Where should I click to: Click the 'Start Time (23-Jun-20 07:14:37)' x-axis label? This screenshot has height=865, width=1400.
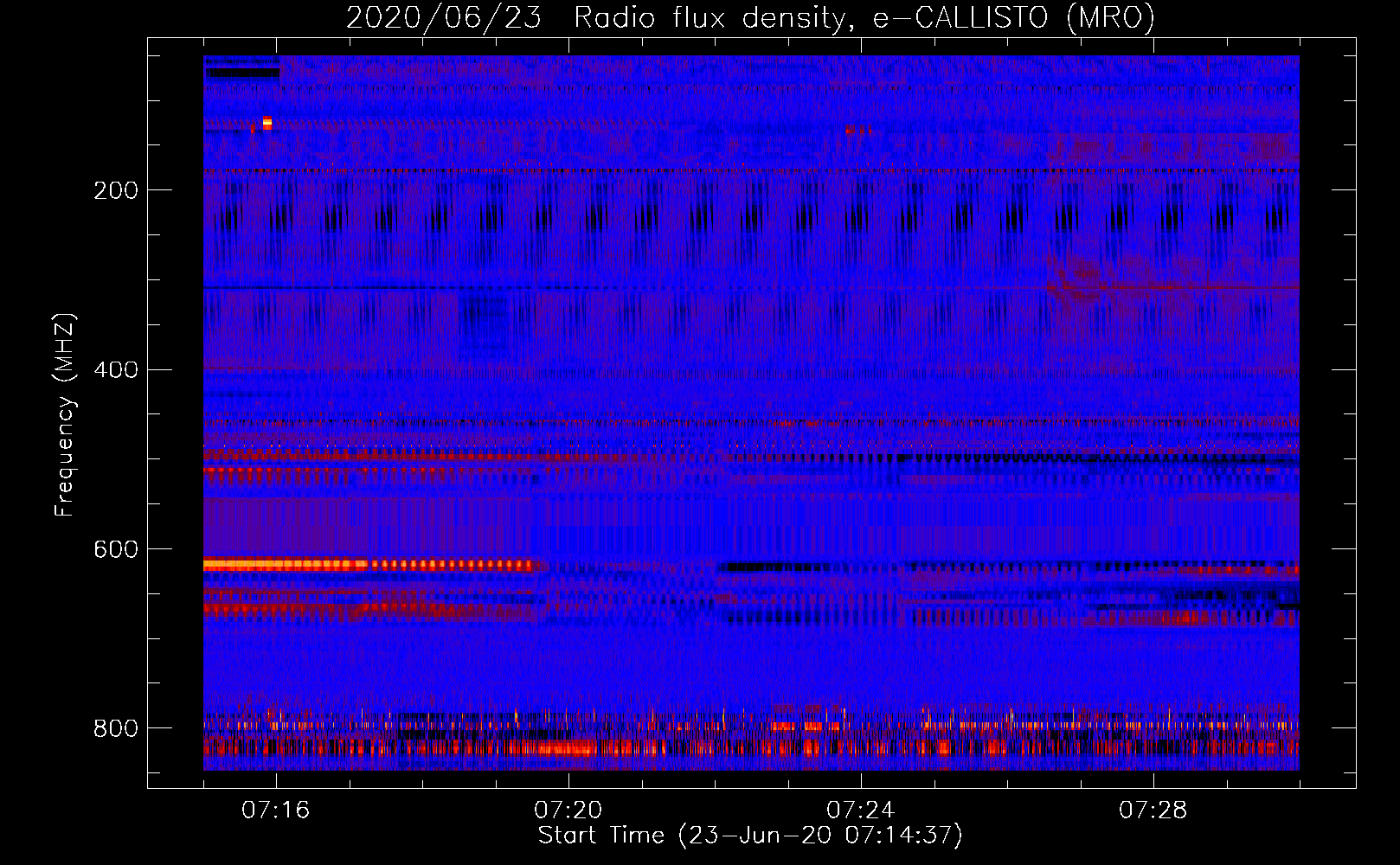point(750,836)
